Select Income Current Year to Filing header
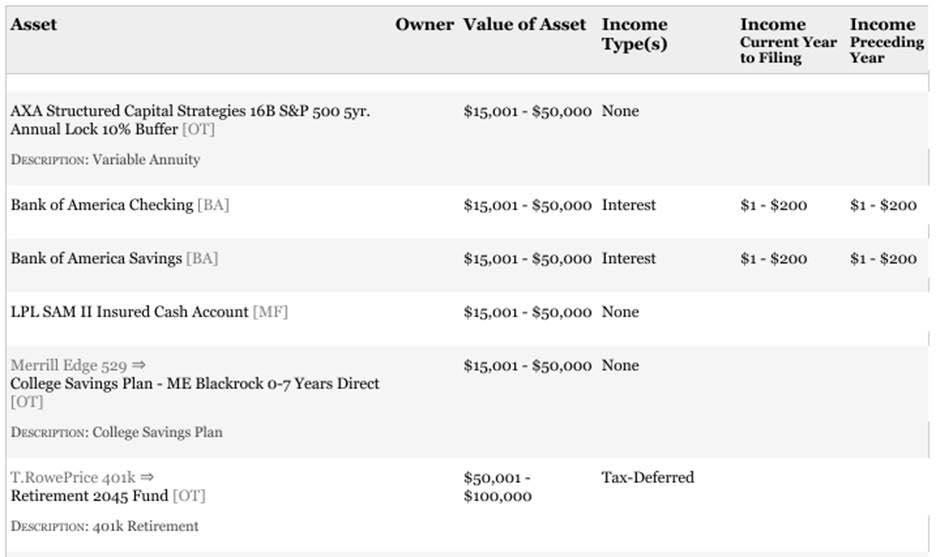This screenshot has width=936, height=557. (788, 41)
